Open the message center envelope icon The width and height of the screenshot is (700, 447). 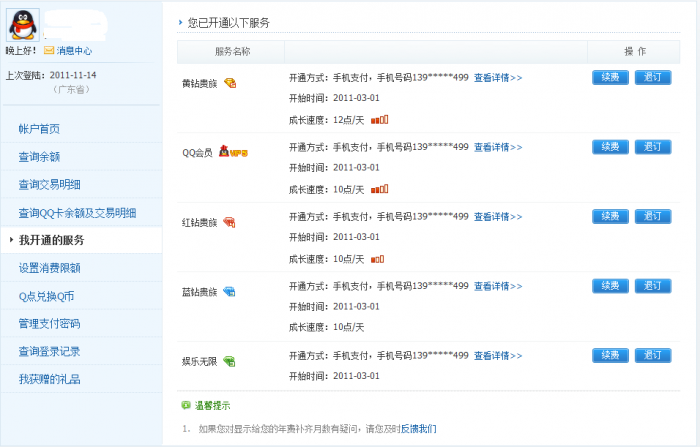pos(49,51)
